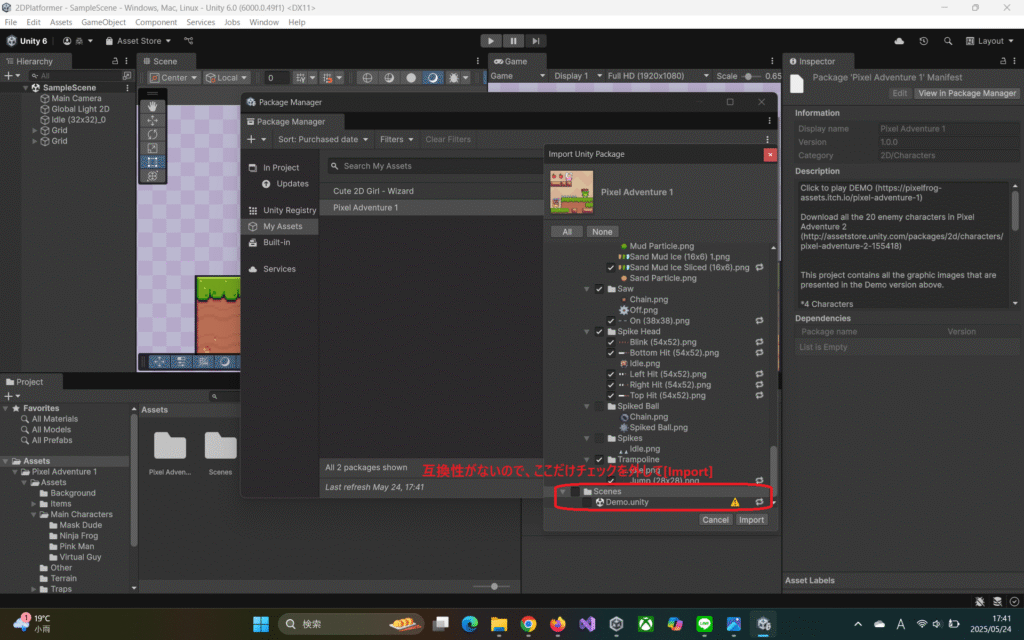The image size is (1024, 640).
Task: Open Undo History clock icon
Action: point(923,40)
